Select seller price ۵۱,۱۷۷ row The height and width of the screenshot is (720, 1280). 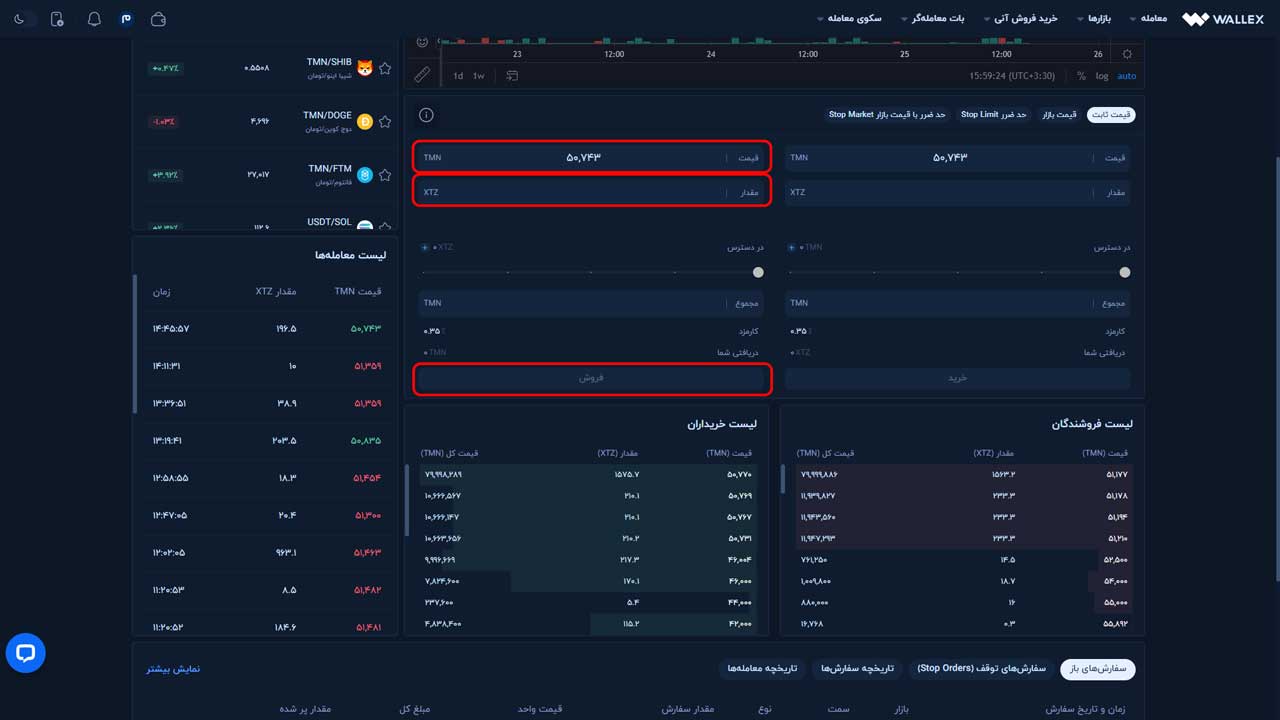point(962,474)
